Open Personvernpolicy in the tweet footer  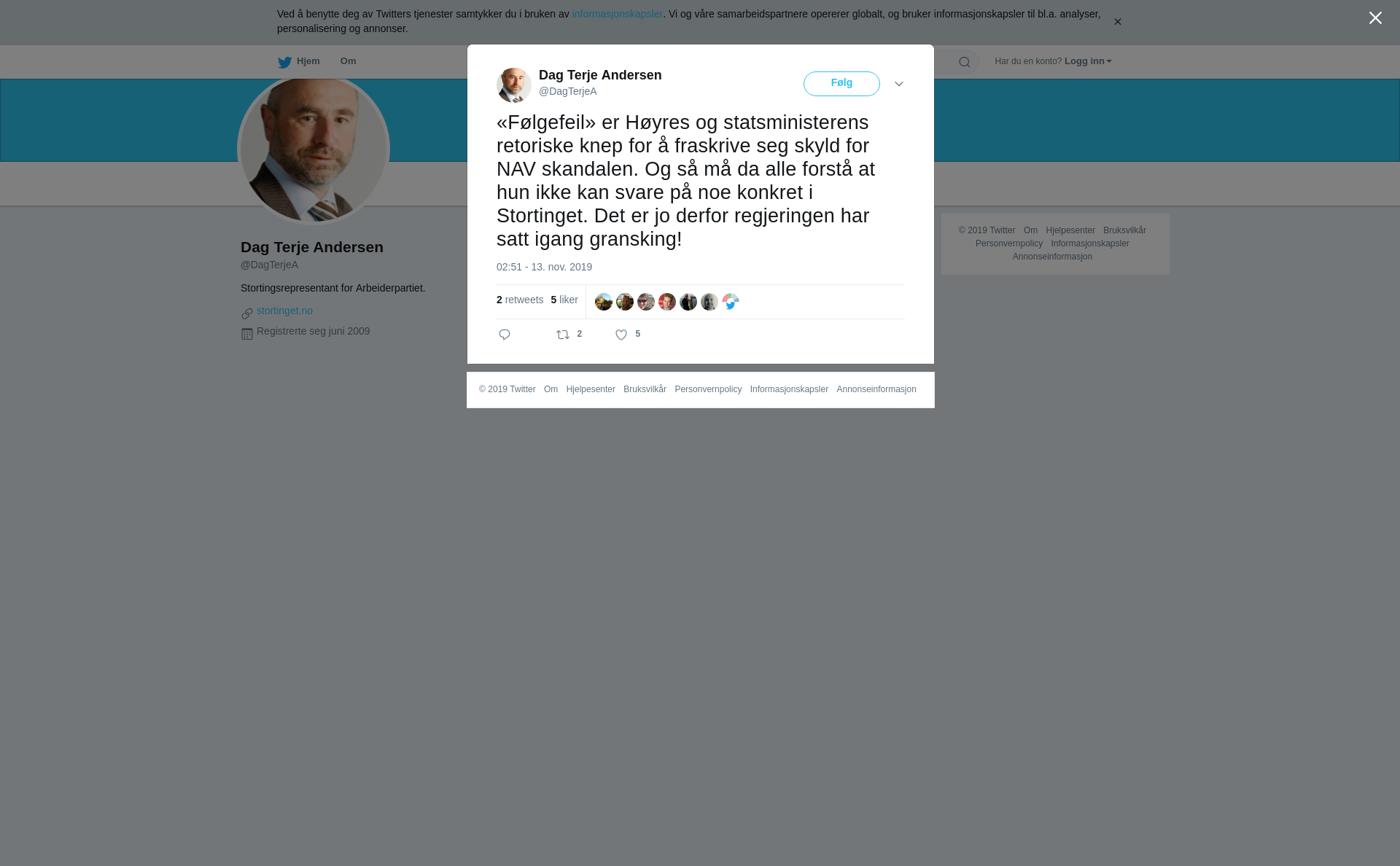[x=708, y=389]
